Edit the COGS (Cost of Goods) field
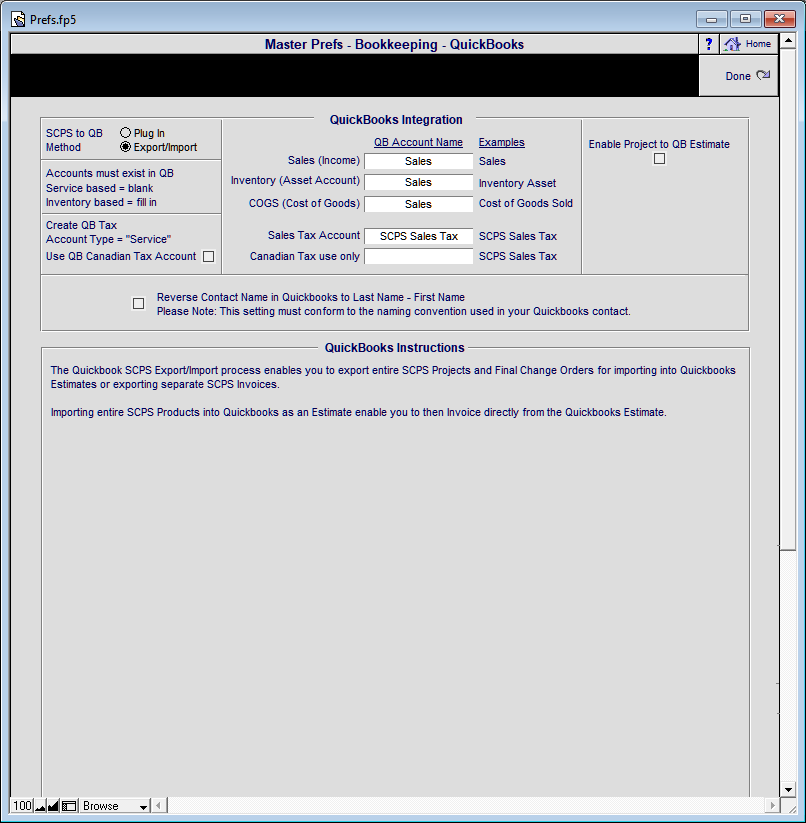Screen dimensions: 806x823 tap(419, 204)
